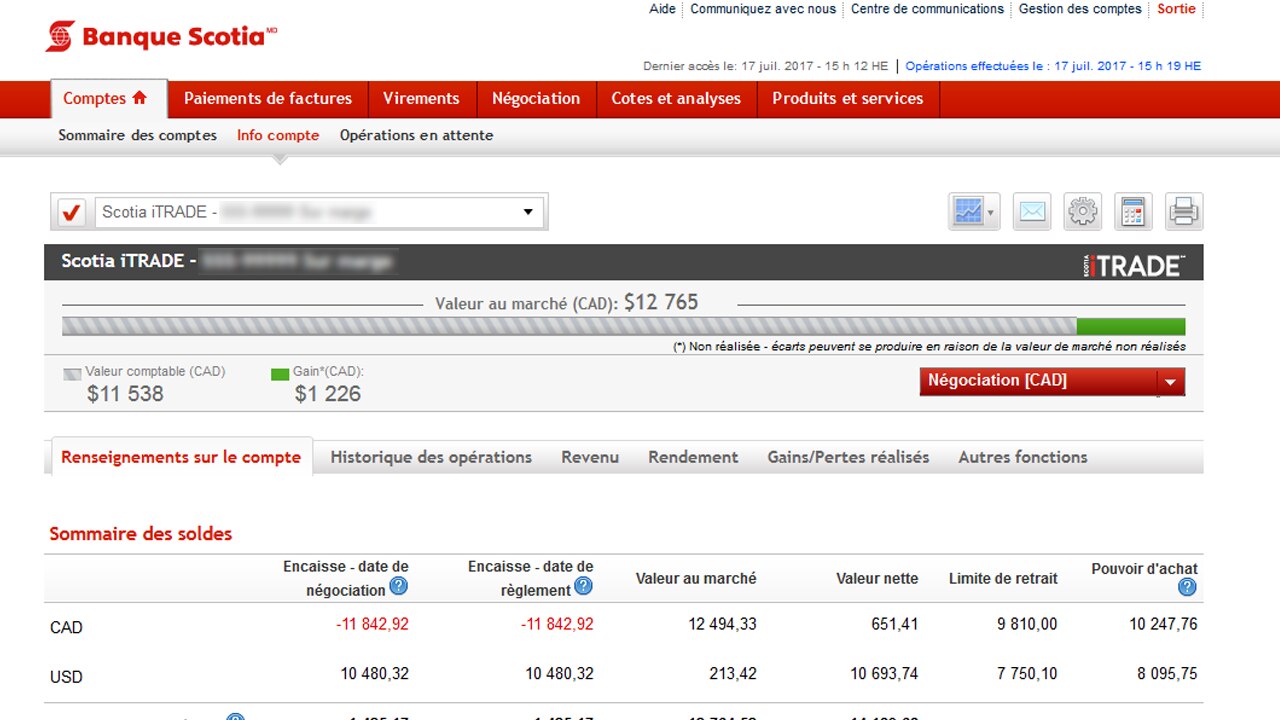The image size is (1280, 720).
Task: Click help icon under Pouvoir d'achat
Action: point(1187,587)
